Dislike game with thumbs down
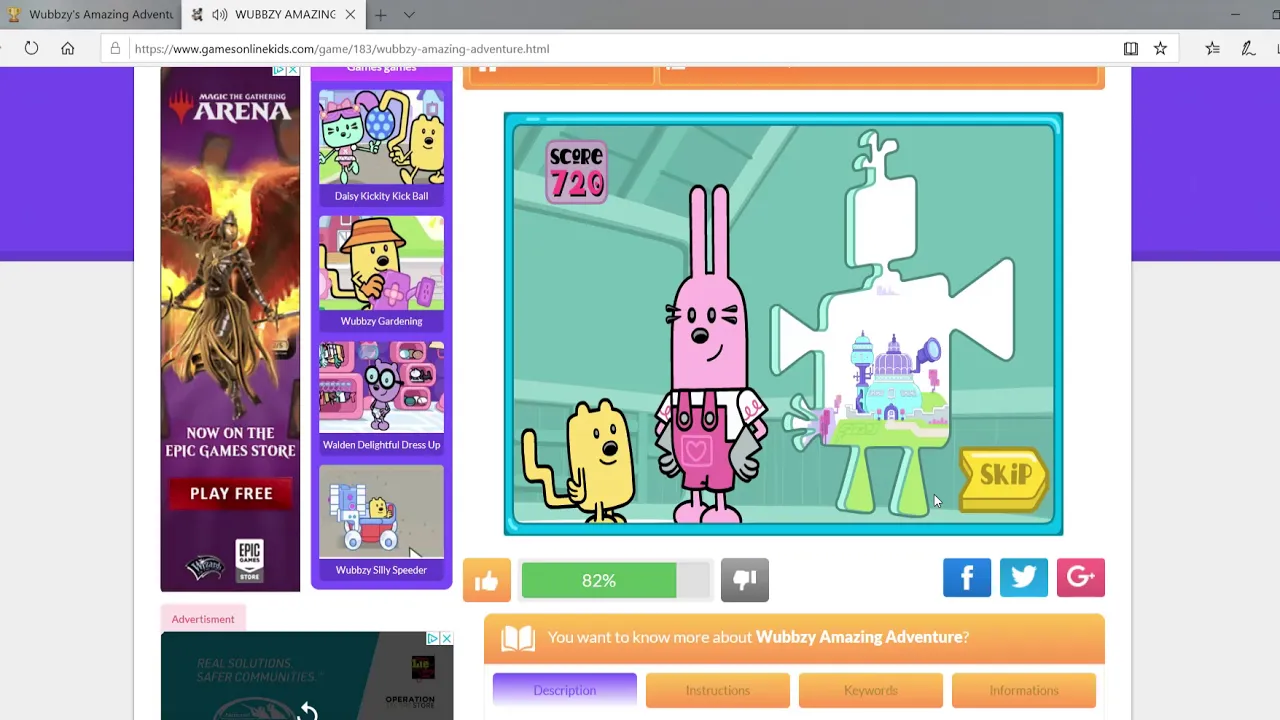 [745, 580]
